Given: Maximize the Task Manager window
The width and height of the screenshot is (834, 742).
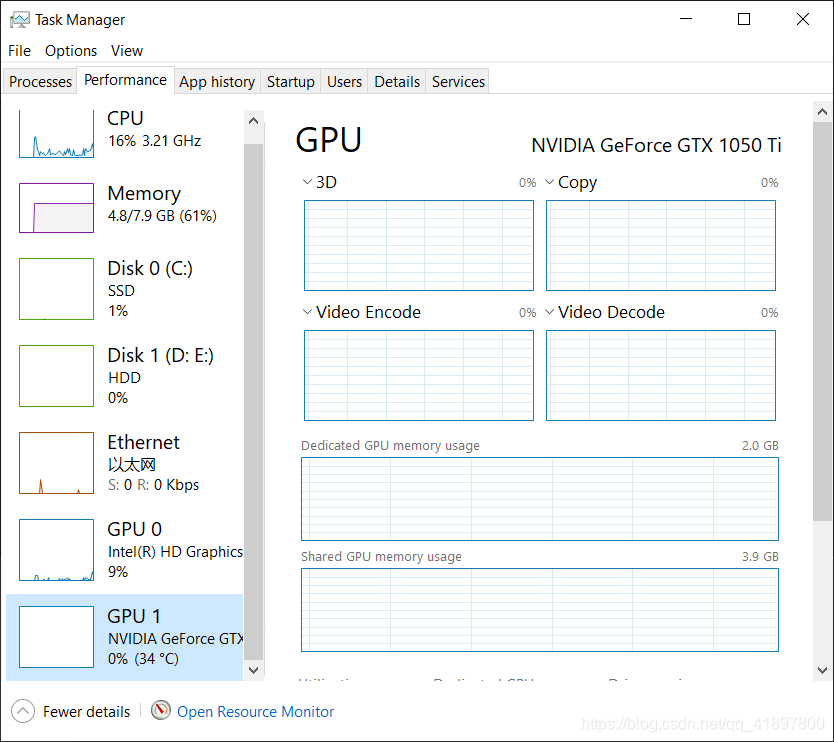Looking at the screenshot, I should [744, 19].
